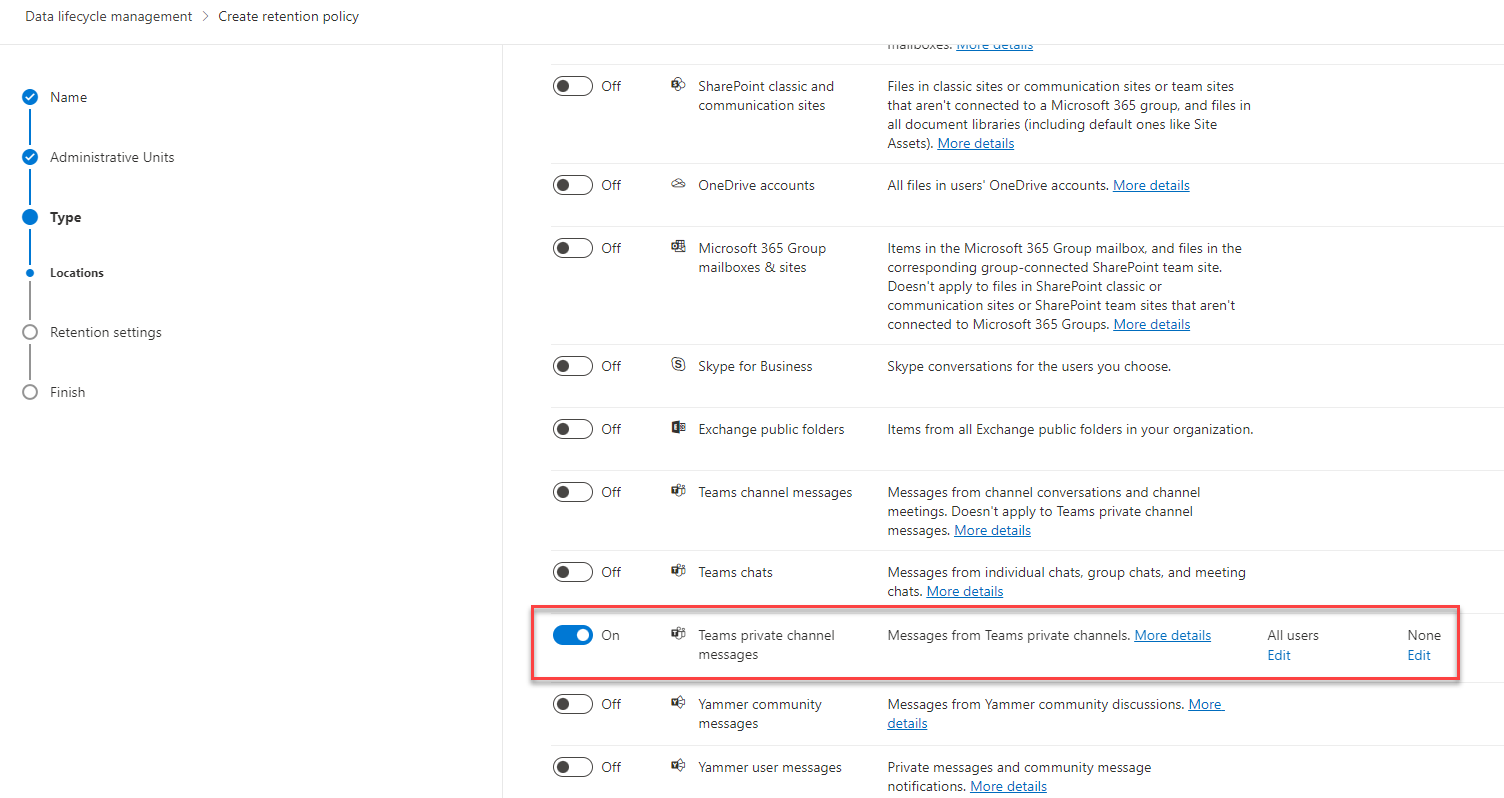Click the OneDrive accounts cloud icon
The width and height of the screenshot is (1504, 798).
click(x=678, y=184)
